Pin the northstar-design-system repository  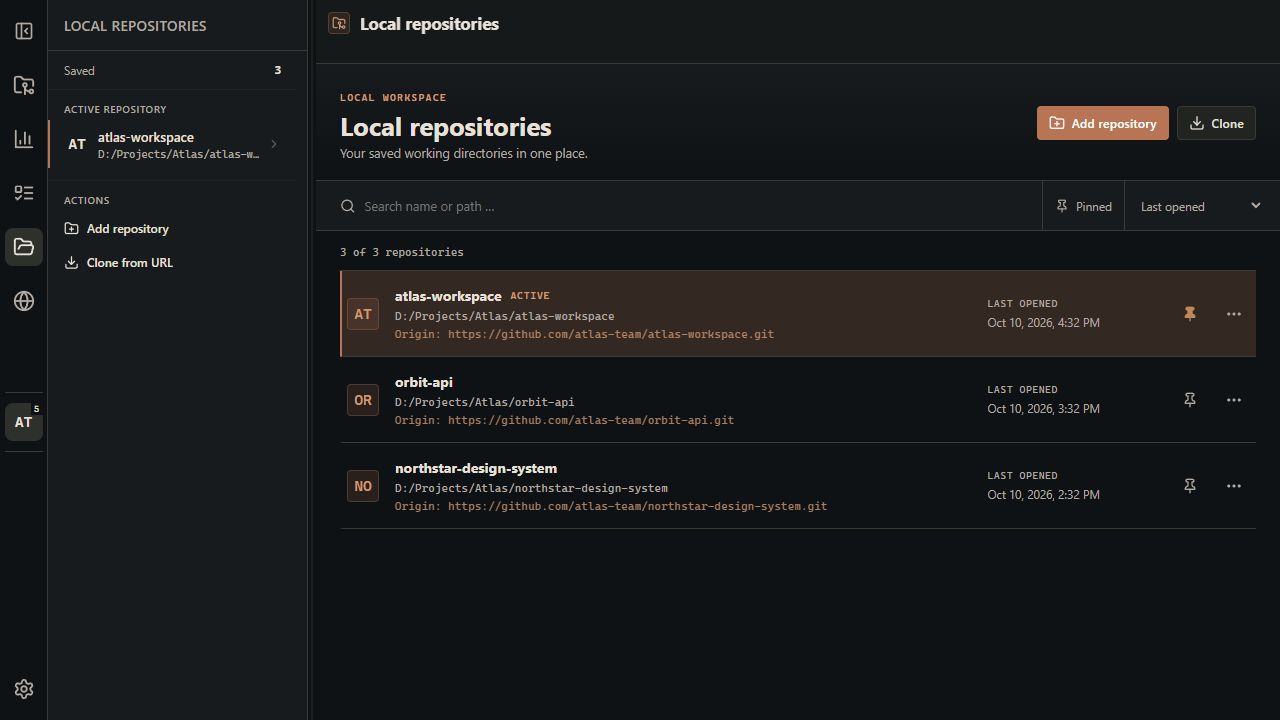pyautogui.click(x=1190, y=486)
